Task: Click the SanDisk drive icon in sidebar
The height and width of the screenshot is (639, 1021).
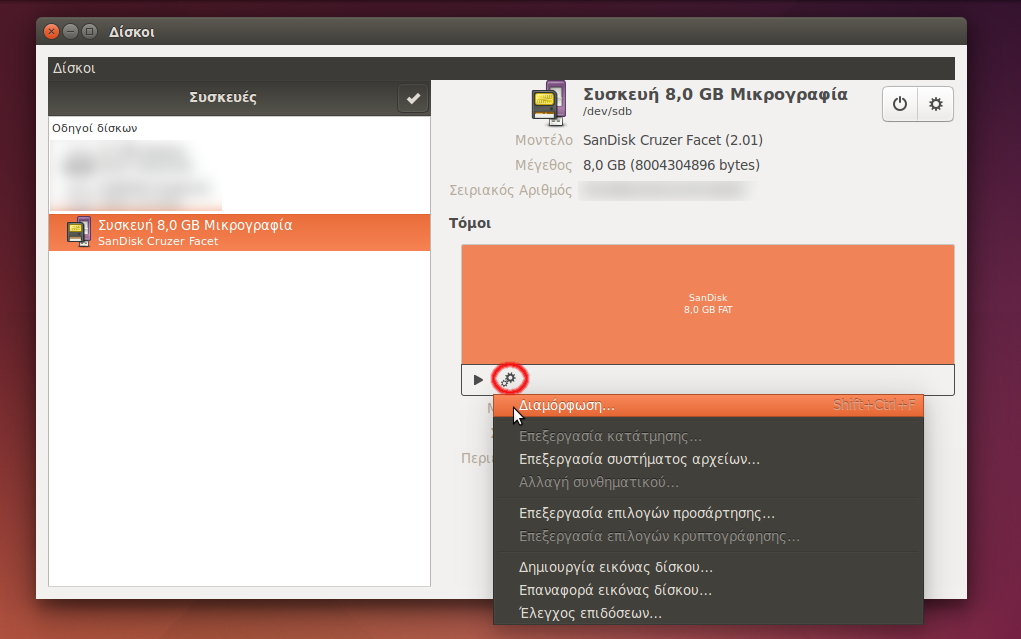Action: tap(78, 231)
